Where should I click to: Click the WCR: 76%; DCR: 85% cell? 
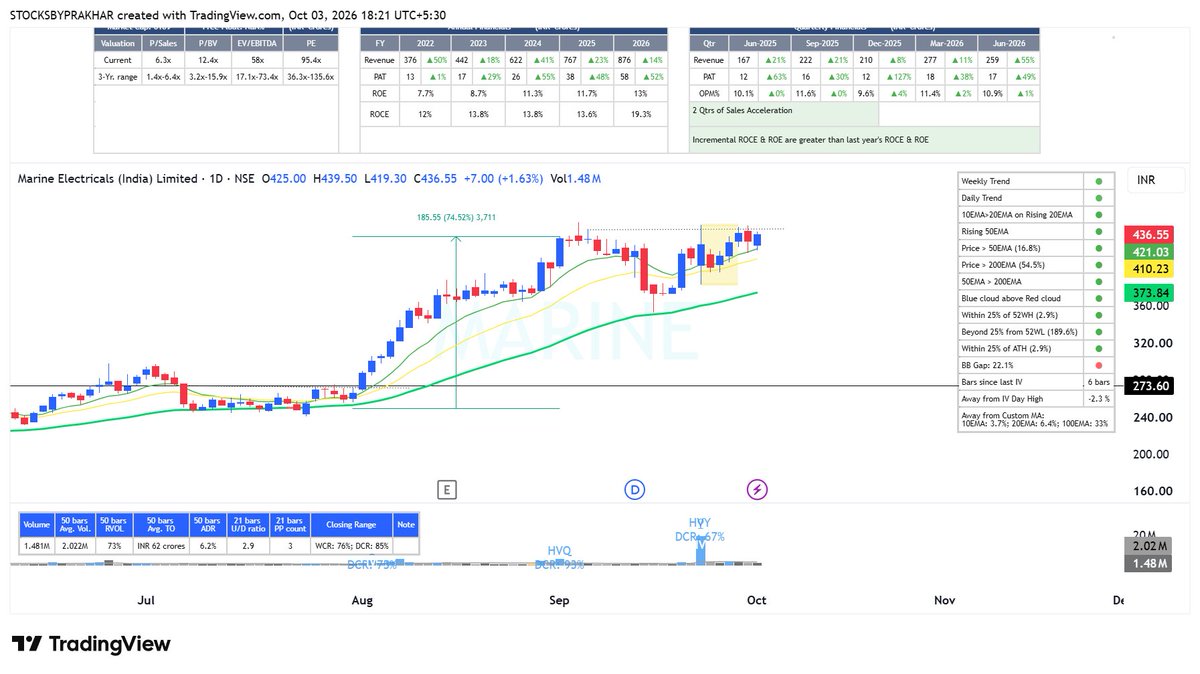pos(351,546)
